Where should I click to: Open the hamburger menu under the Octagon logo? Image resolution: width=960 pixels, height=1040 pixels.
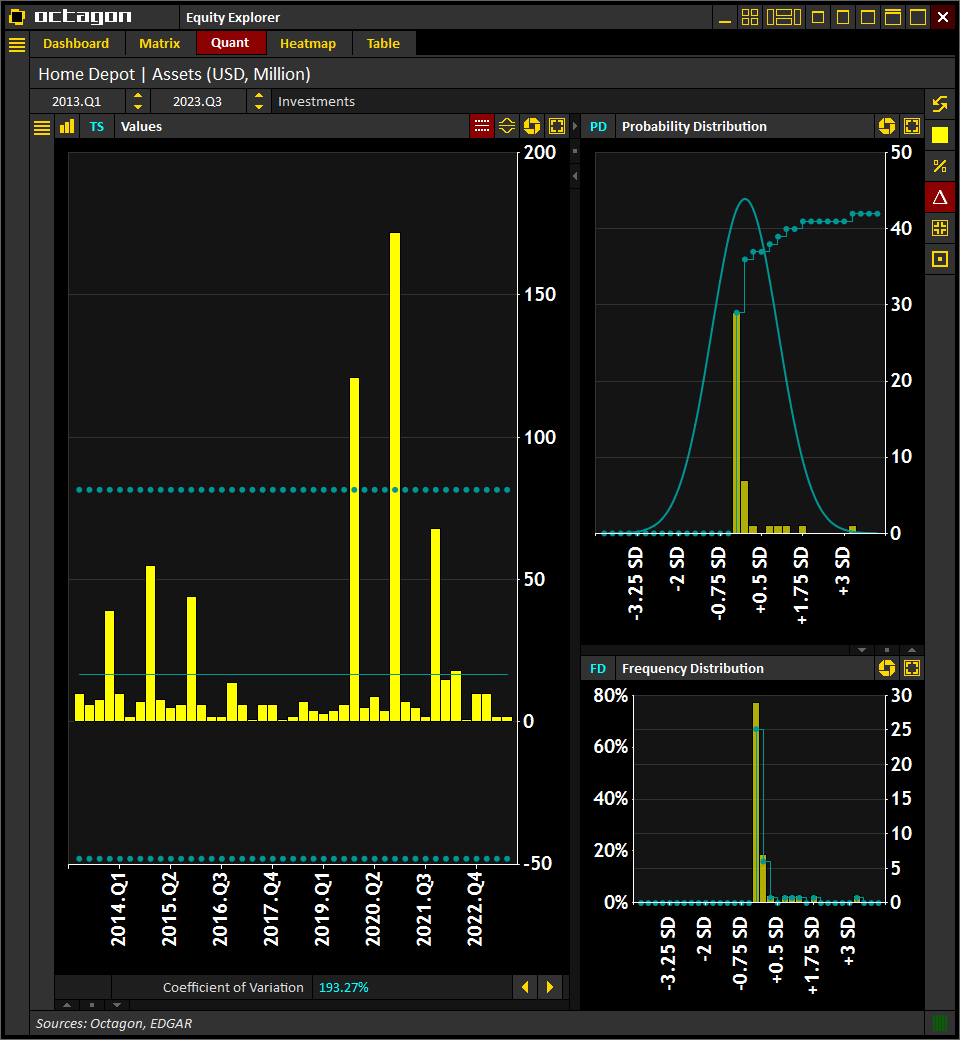point(17,44)
